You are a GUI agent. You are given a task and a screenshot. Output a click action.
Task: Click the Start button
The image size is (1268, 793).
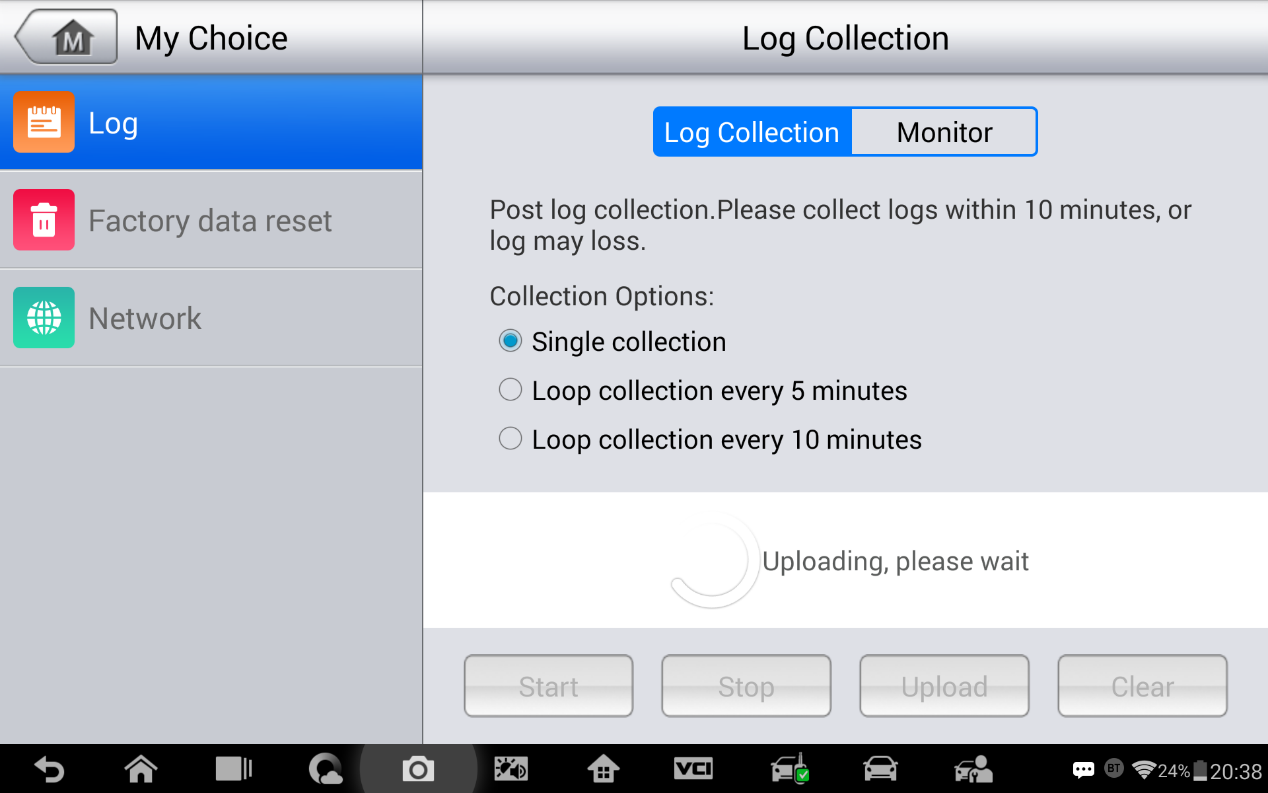point(548,686)
